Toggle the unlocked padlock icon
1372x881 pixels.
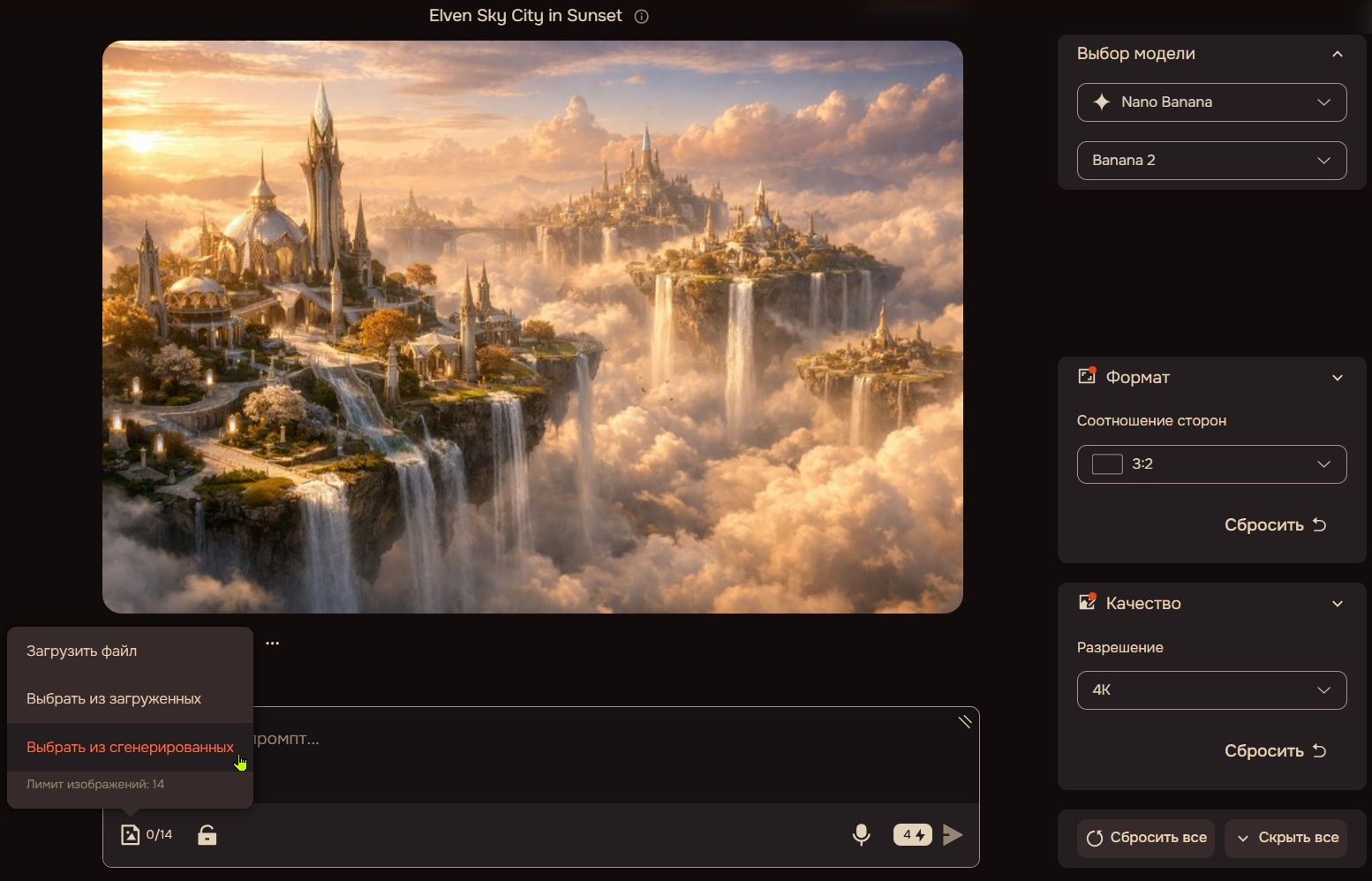(x=207, y=834)
